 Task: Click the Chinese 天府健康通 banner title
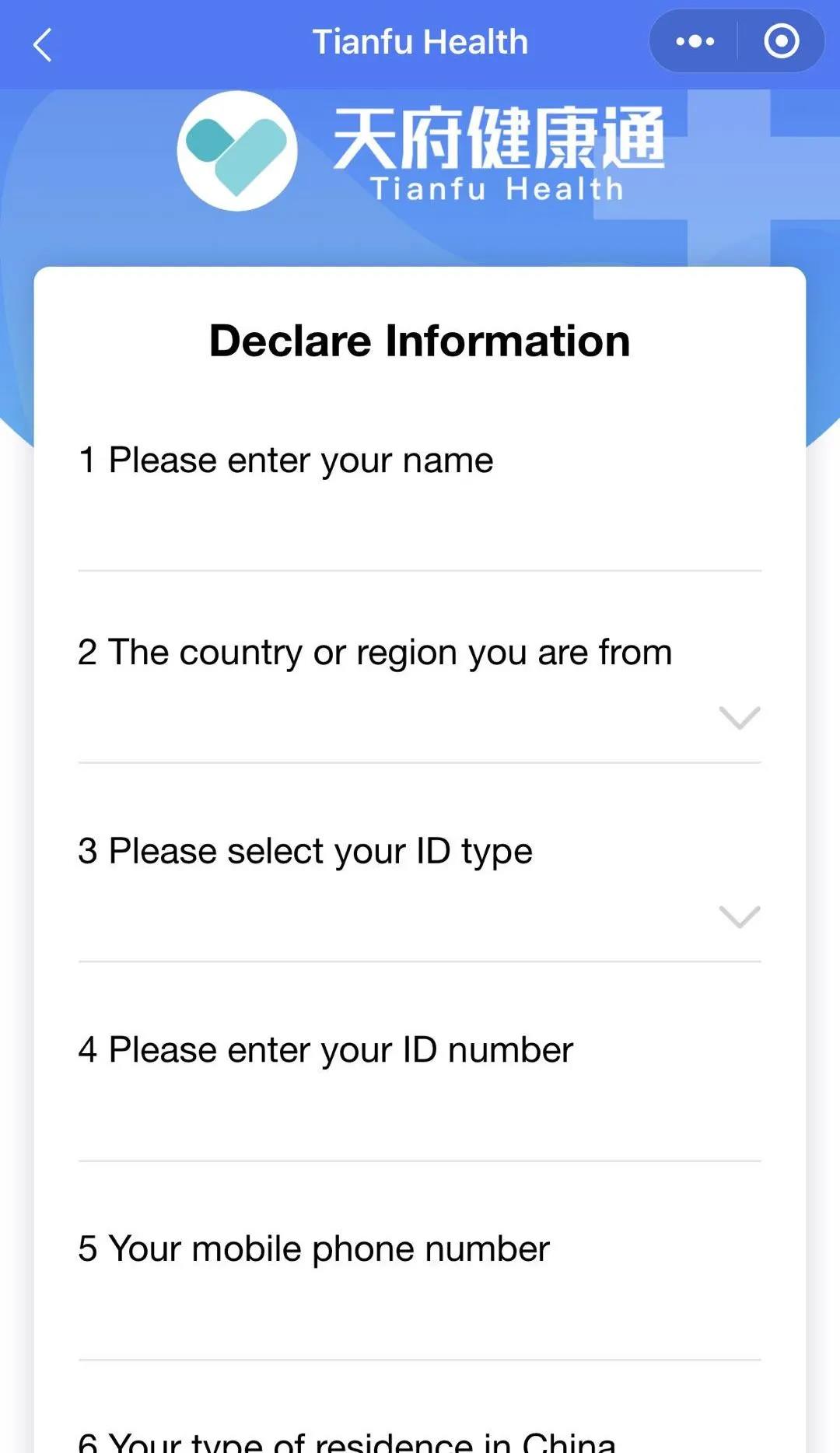click(x=499, y=138)
